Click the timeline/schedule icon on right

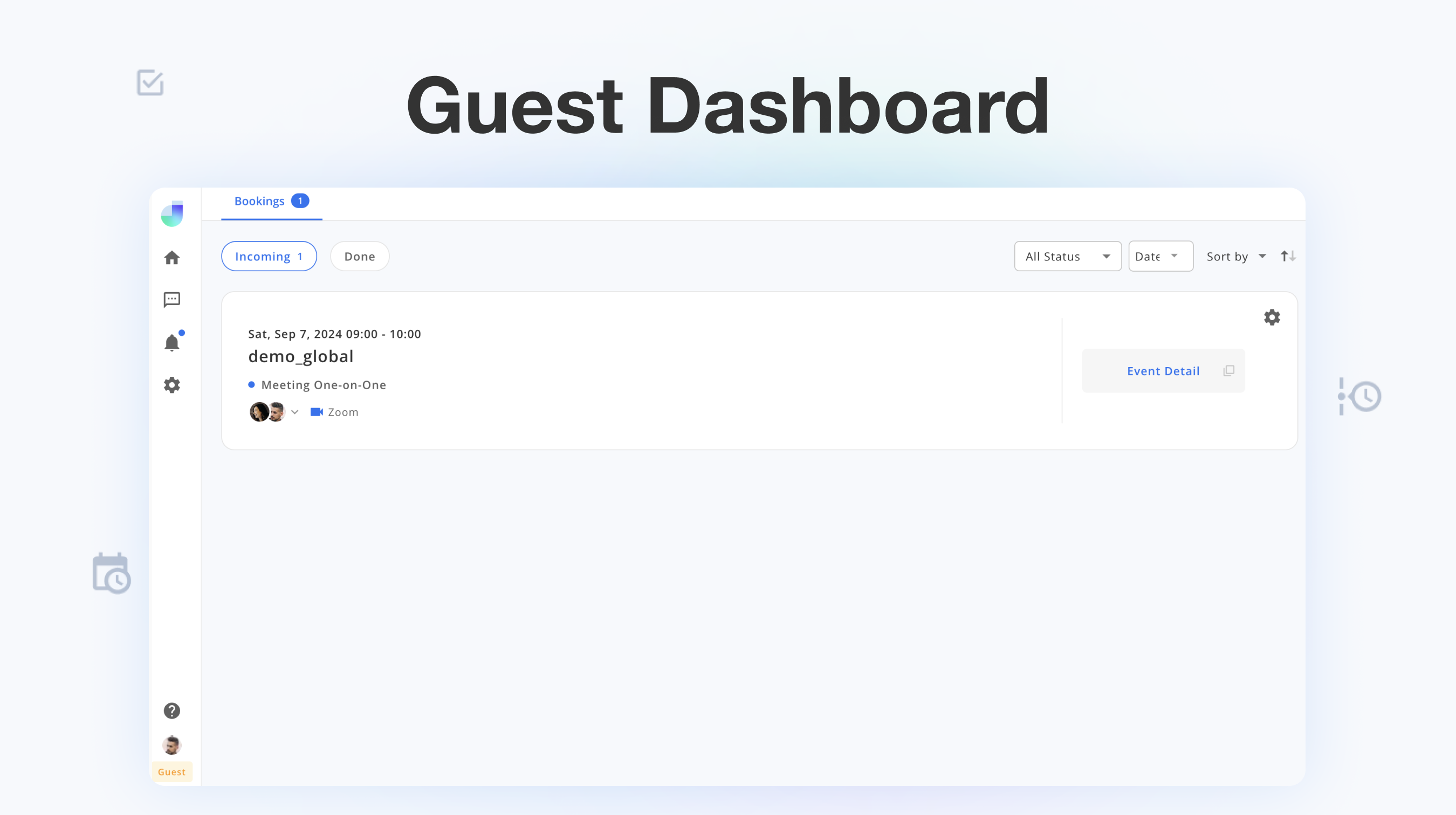[x=1358, y=396]
